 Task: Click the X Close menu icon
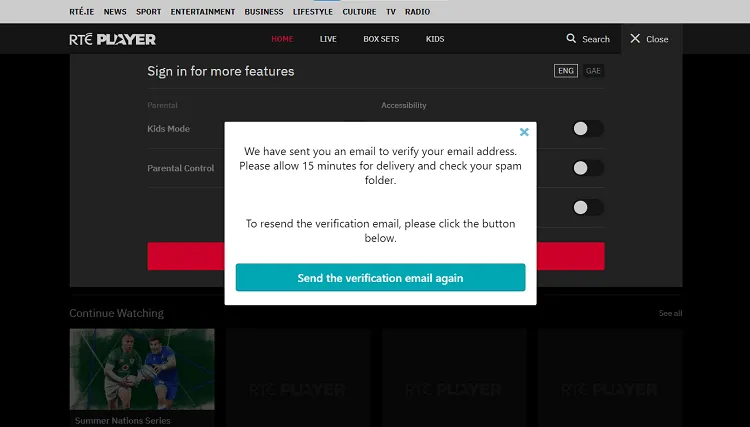coord(635,39)
